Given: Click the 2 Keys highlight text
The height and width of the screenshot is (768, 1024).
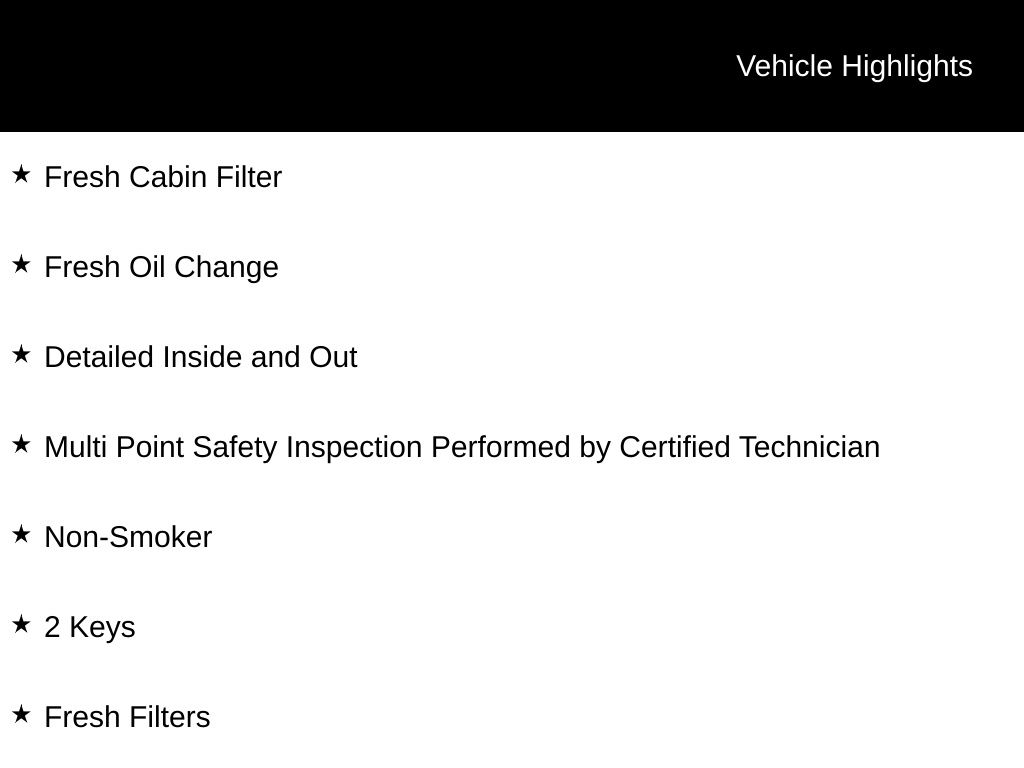Looking at the screenshot, I should (x=90, y=627).
